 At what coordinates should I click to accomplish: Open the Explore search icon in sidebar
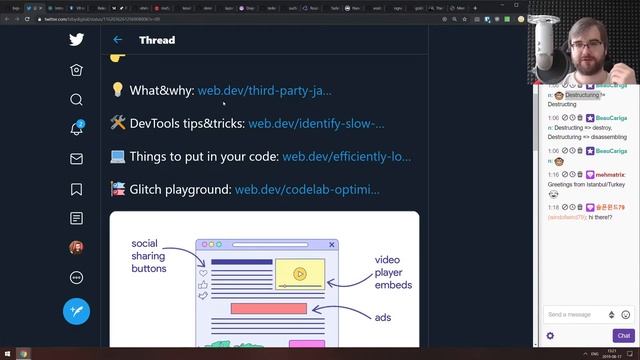[76, 100]
